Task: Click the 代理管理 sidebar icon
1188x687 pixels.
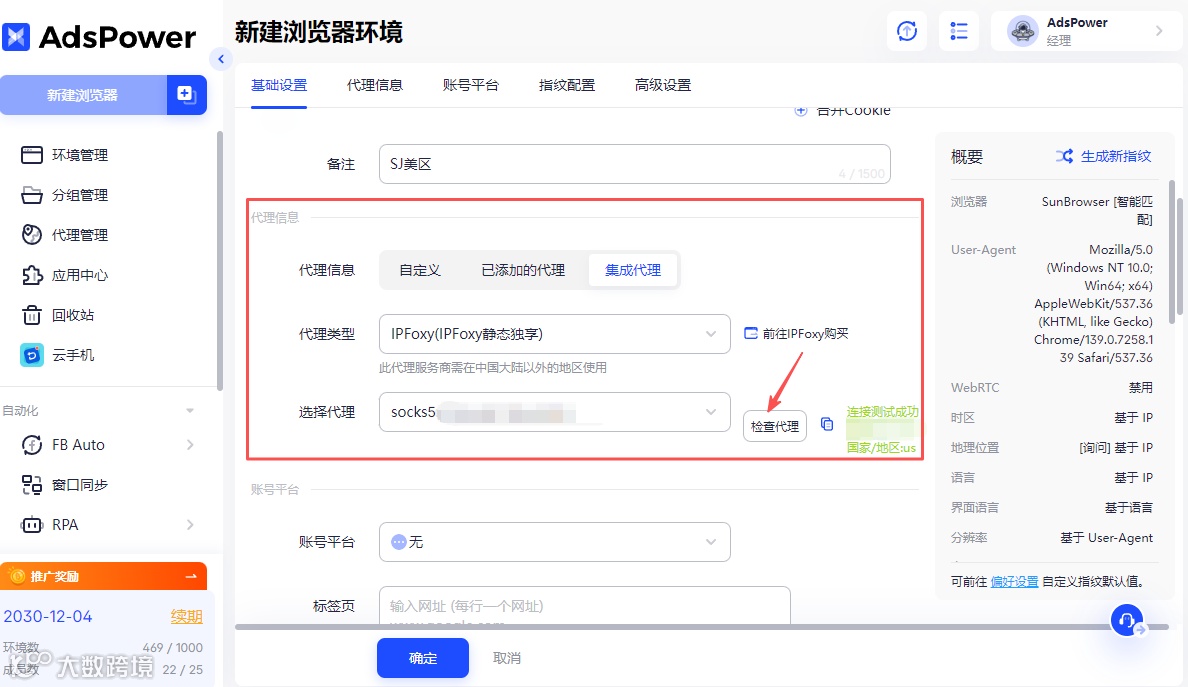Action: pos(32,235)
